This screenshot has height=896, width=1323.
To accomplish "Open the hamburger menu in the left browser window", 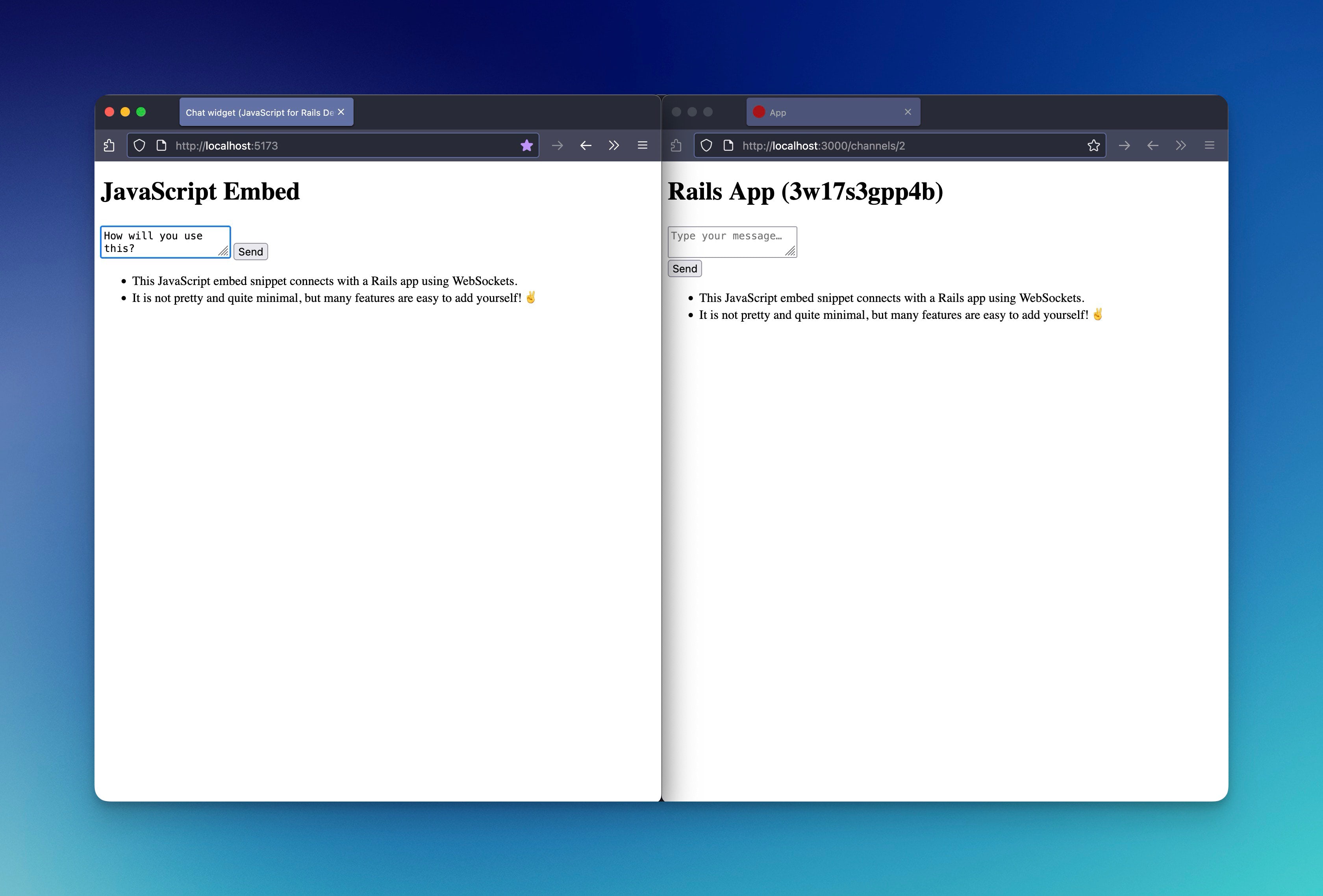I will click(643, 146).
